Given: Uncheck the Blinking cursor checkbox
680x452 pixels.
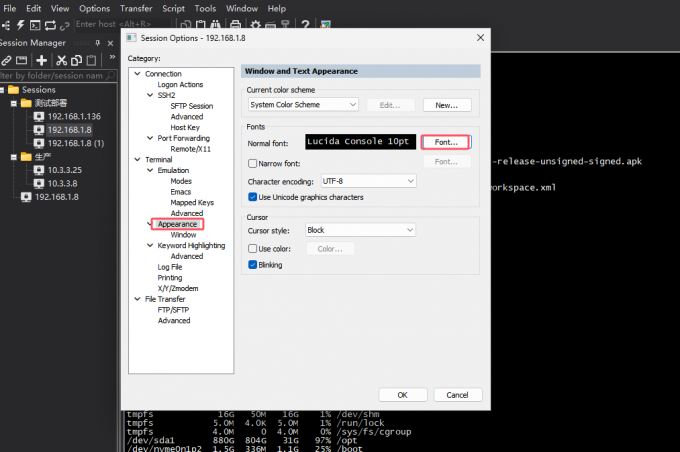Looking at the screenshot, I should point(252,265).
